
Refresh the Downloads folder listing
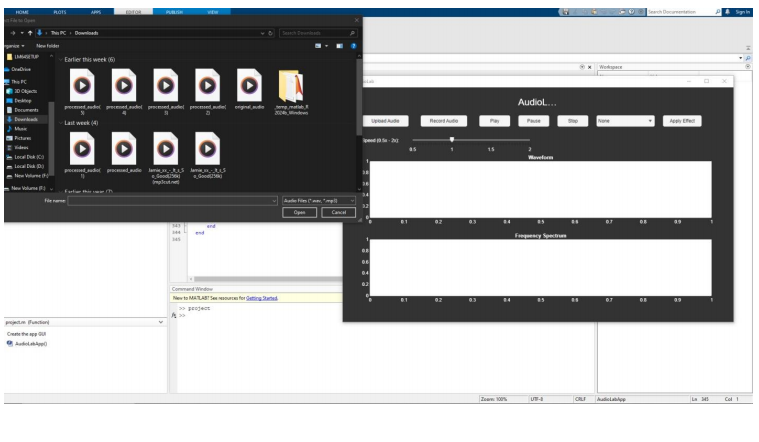coord(271,33)
